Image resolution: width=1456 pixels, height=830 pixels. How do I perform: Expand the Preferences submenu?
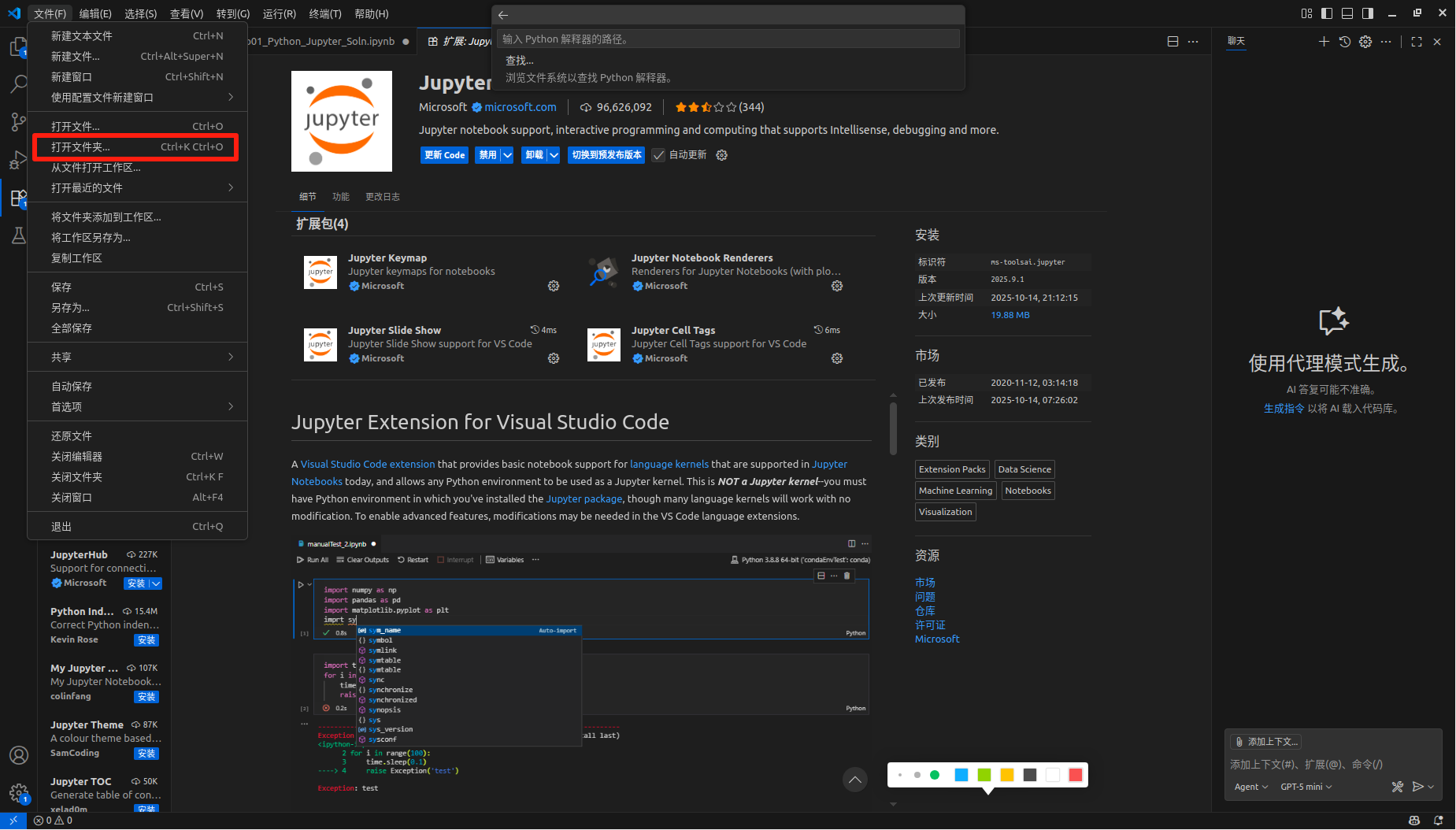[x=137, y=406]
